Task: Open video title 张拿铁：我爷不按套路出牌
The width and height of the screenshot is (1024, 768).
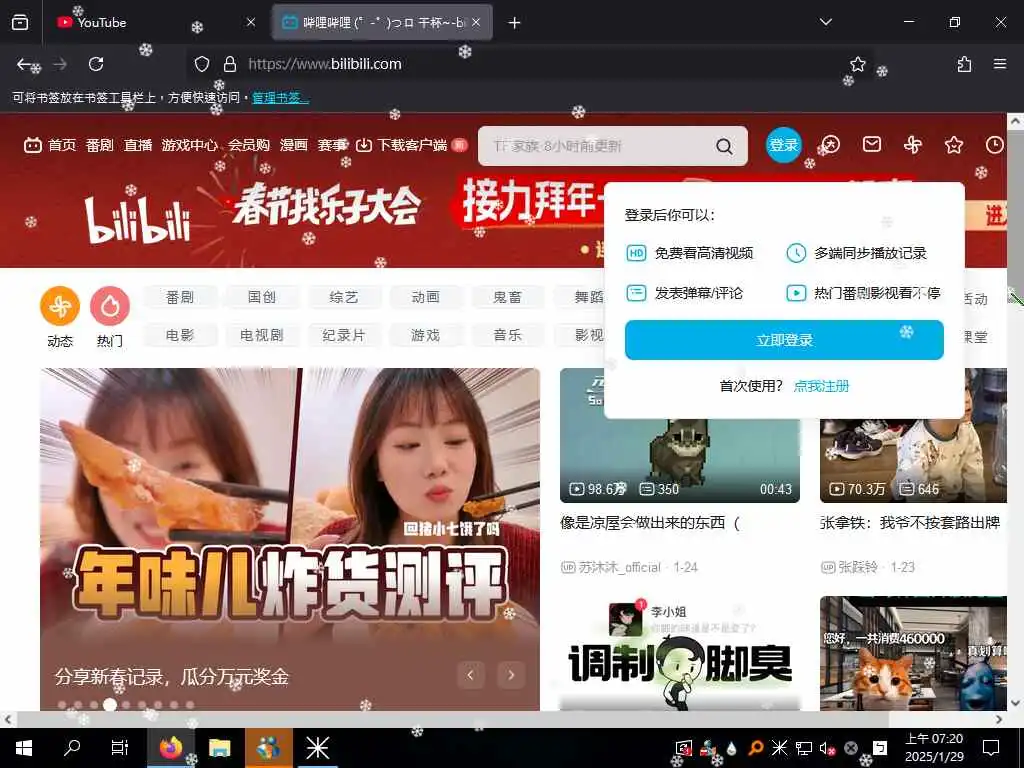Action: click(x=910, y=523)
